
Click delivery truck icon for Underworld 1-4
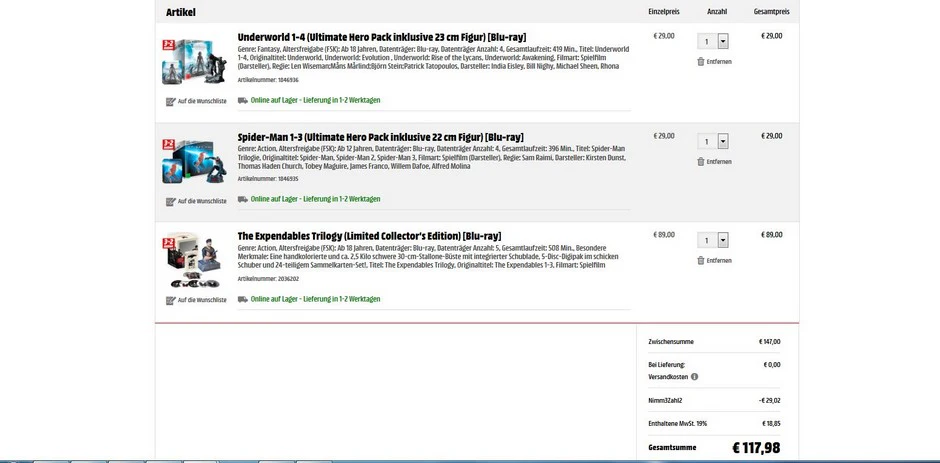(x=243, y=100)
